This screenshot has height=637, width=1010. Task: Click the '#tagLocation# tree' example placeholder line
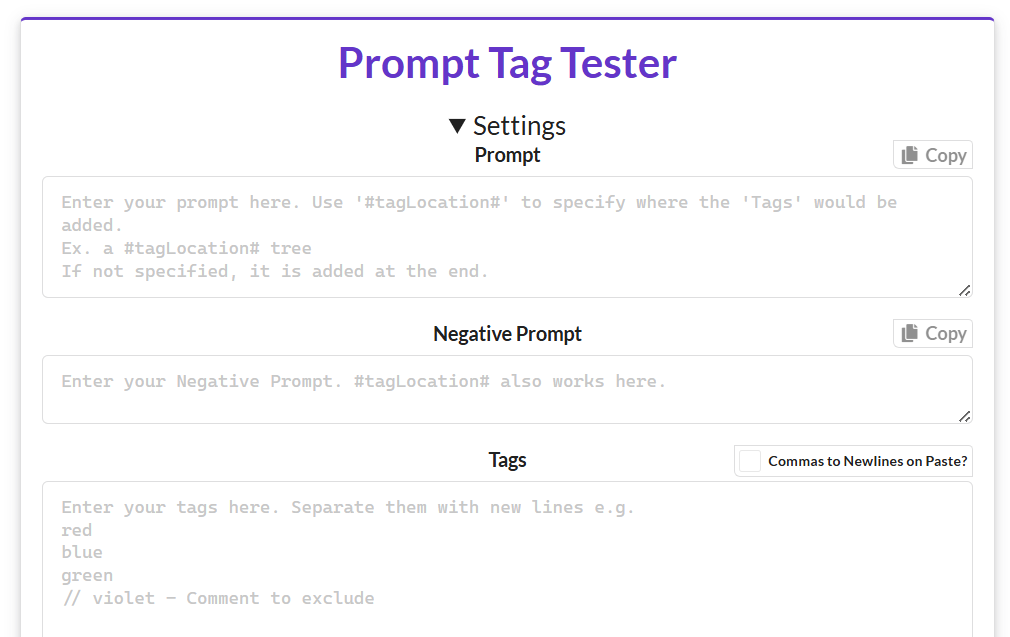(x=187, y=249)
